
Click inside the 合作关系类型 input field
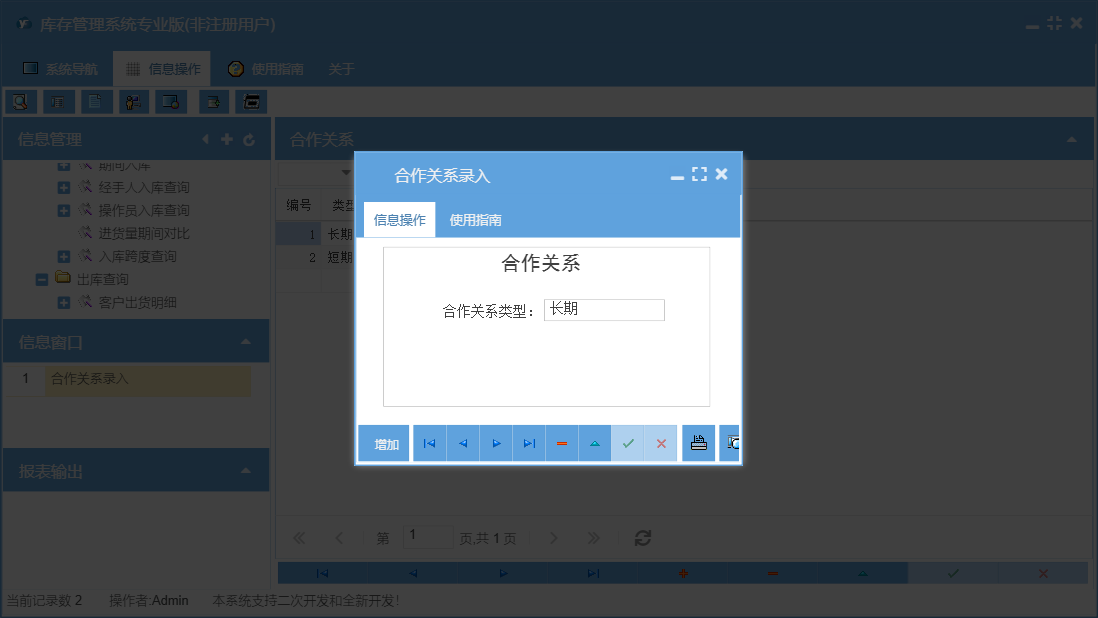(604, 310)
